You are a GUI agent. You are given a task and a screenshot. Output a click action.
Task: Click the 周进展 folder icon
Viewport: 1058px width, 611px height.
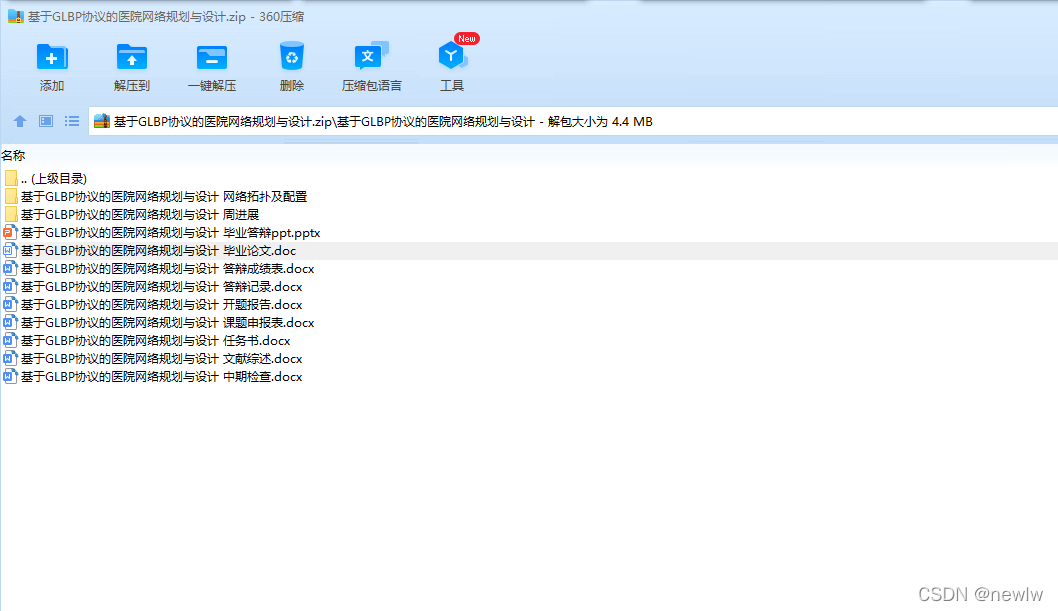(x=10, y=214)
